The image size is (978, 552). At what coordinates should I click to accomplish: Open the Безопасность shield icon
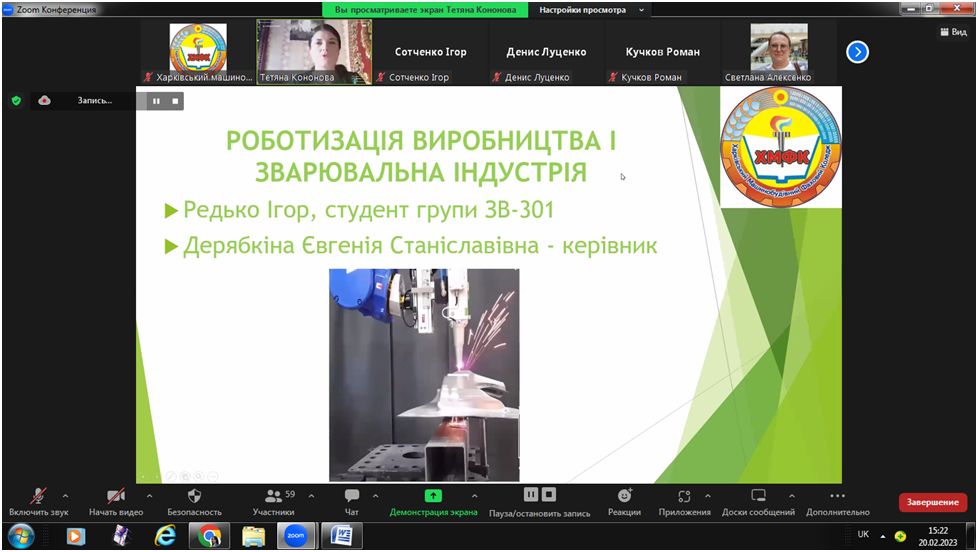click(x=195, y=496)
